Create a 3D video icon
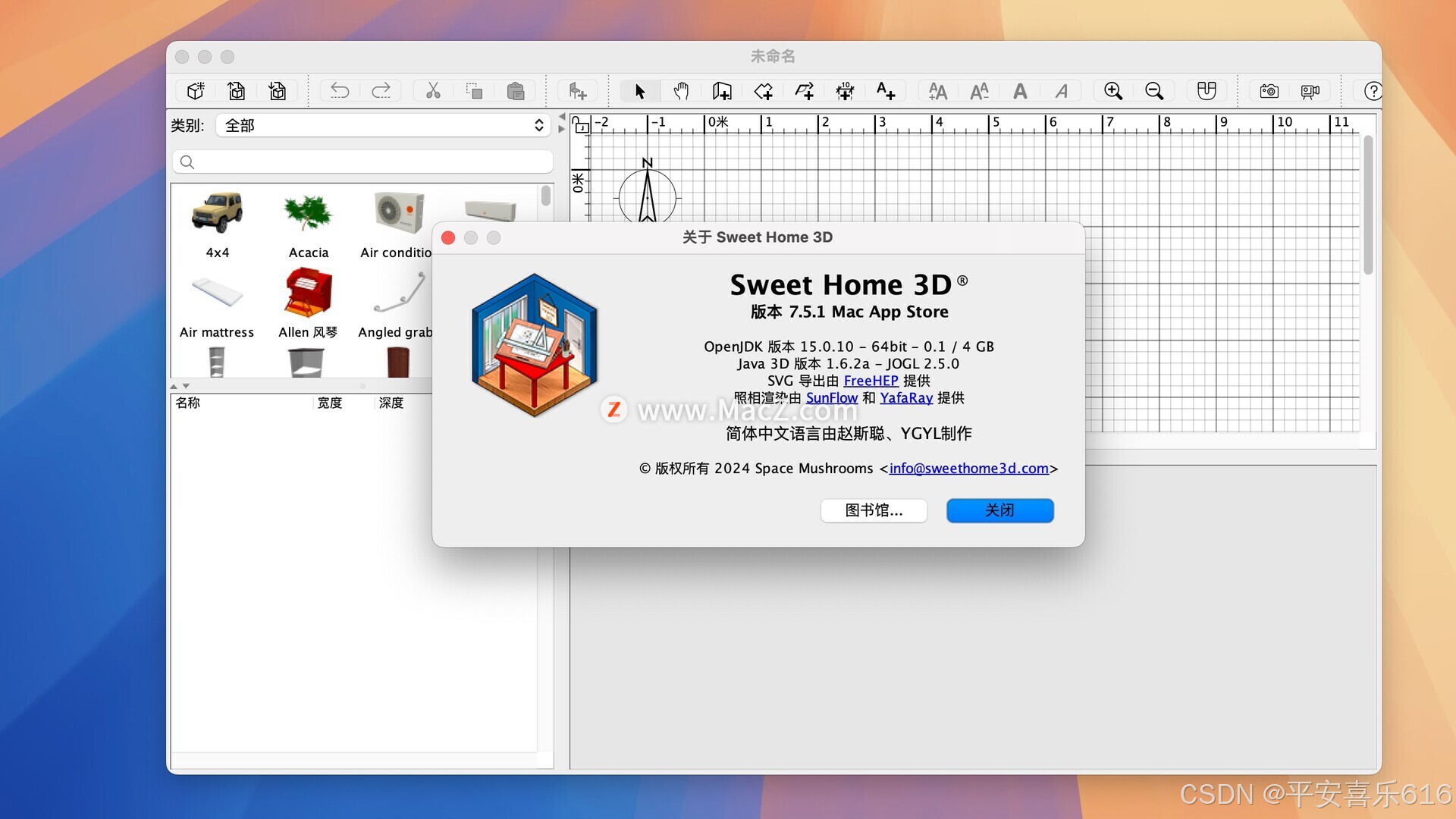 pos(1310,91)
